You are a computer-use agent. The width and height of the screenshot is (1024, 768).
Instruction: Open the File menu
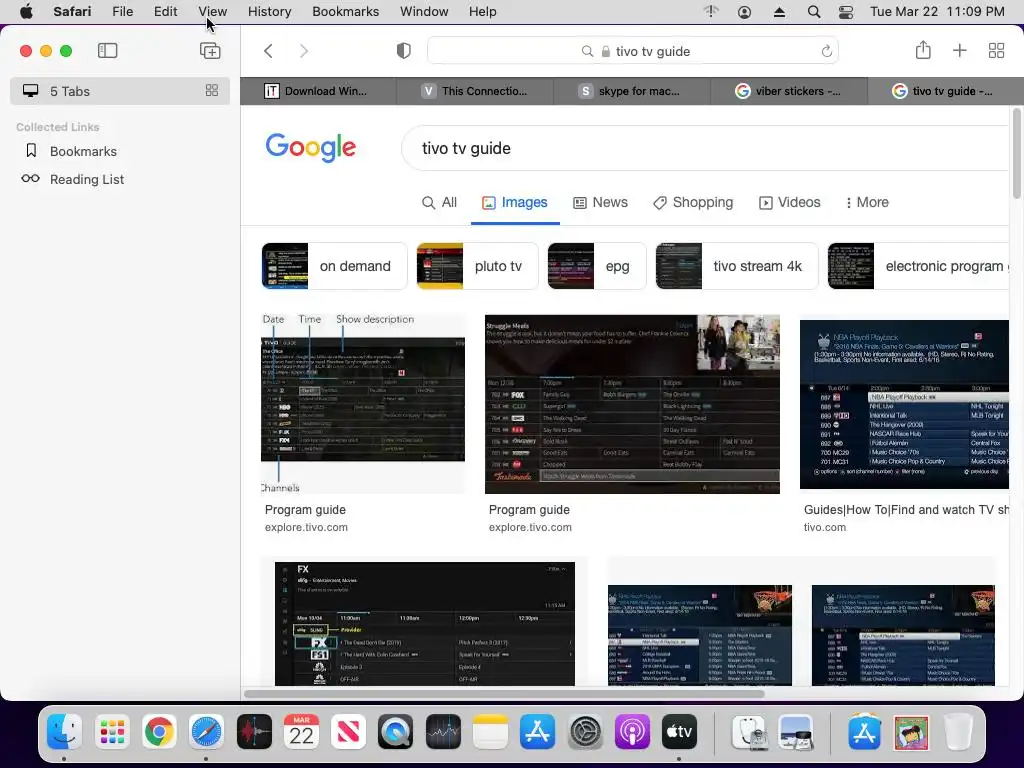[122, 12]
